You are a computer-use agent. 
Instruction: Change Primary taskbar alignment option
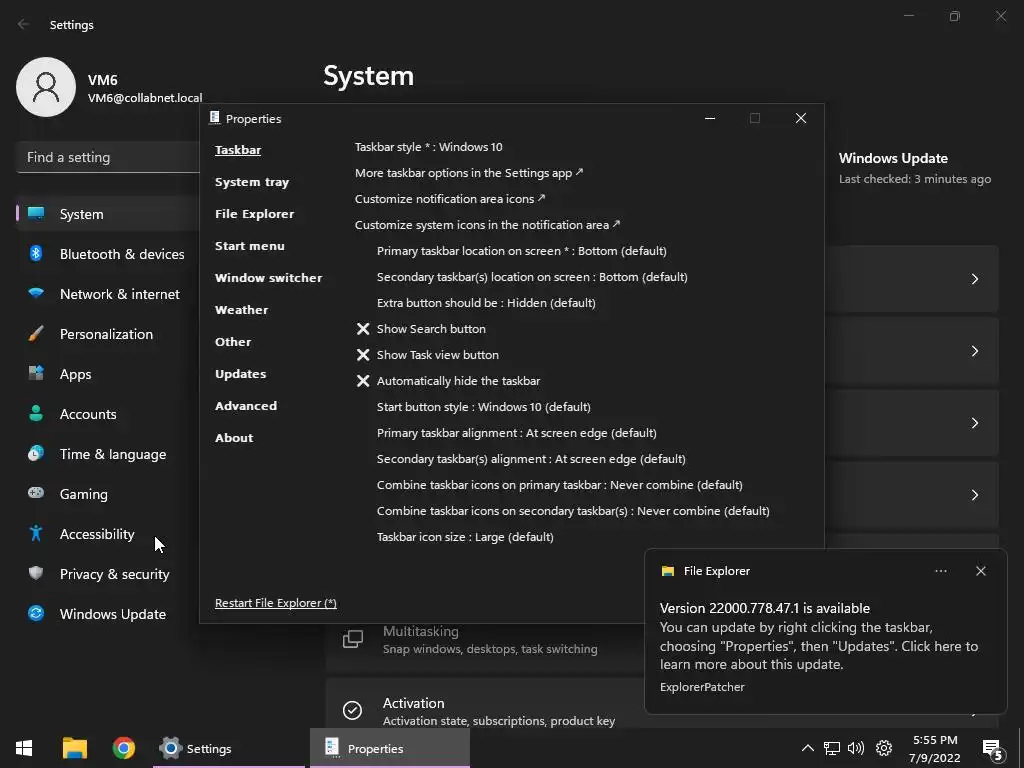[x=516, y=433]
